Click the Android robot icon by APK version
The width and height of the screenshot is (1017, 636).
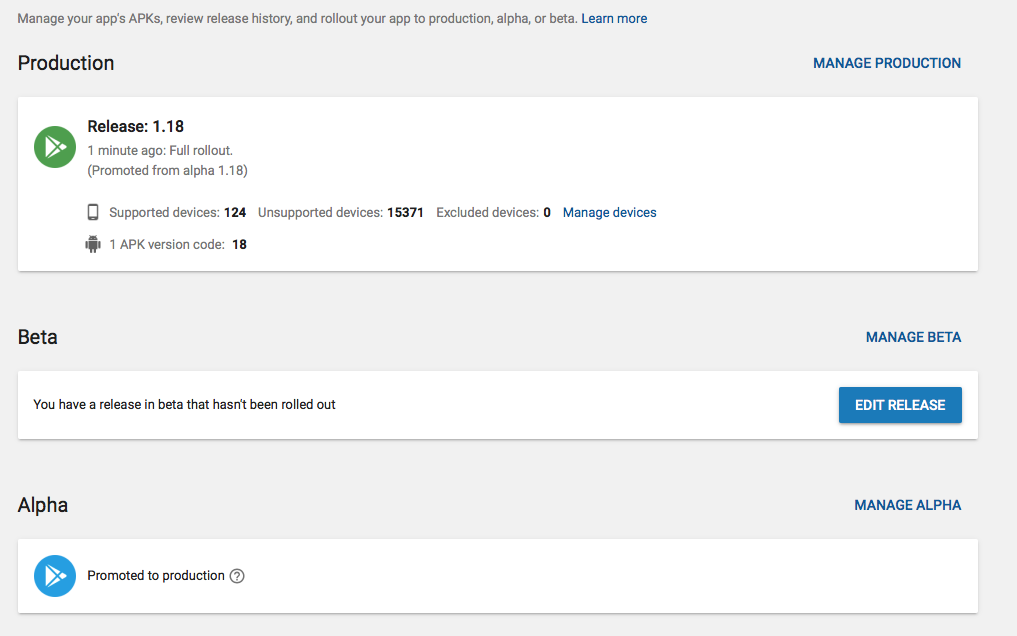93,244
